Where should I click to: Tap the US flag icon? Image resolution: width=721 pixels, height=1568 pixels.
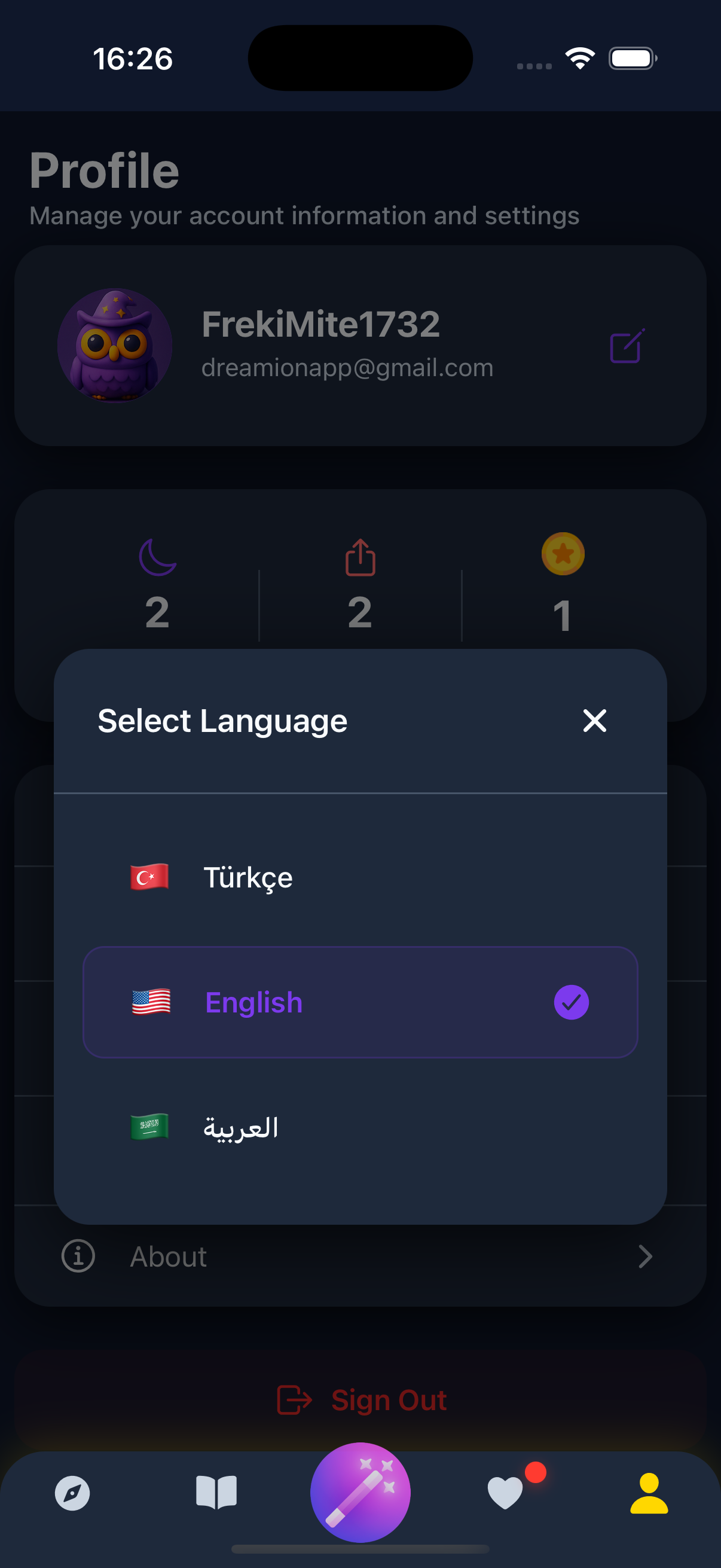[x=151, y=1002]
